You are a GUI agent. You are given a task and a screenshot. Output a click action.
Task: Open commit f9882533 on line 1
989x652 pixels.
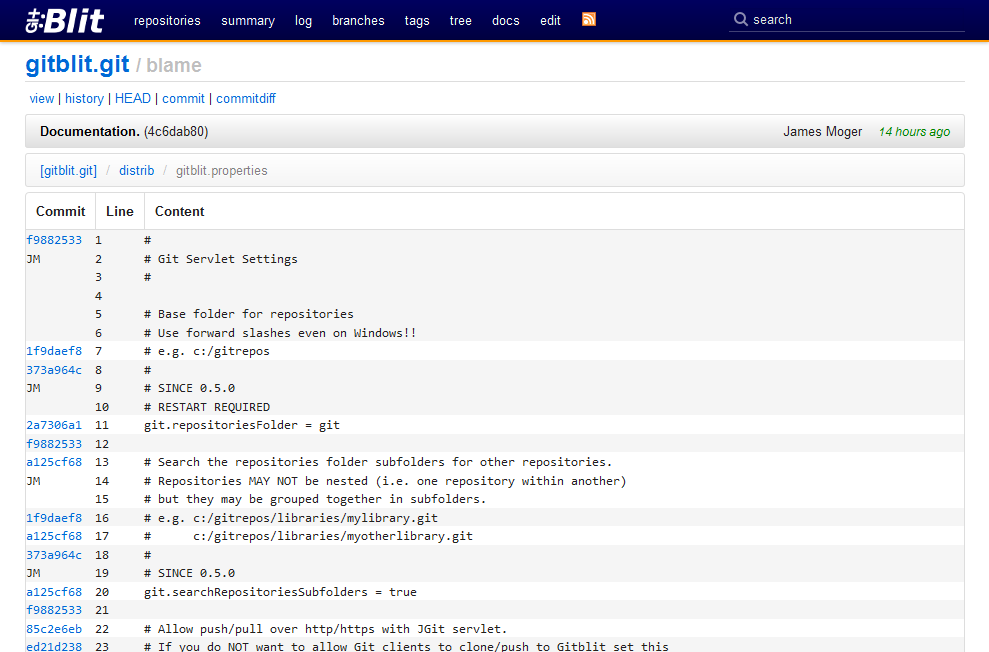pos(54,240)
